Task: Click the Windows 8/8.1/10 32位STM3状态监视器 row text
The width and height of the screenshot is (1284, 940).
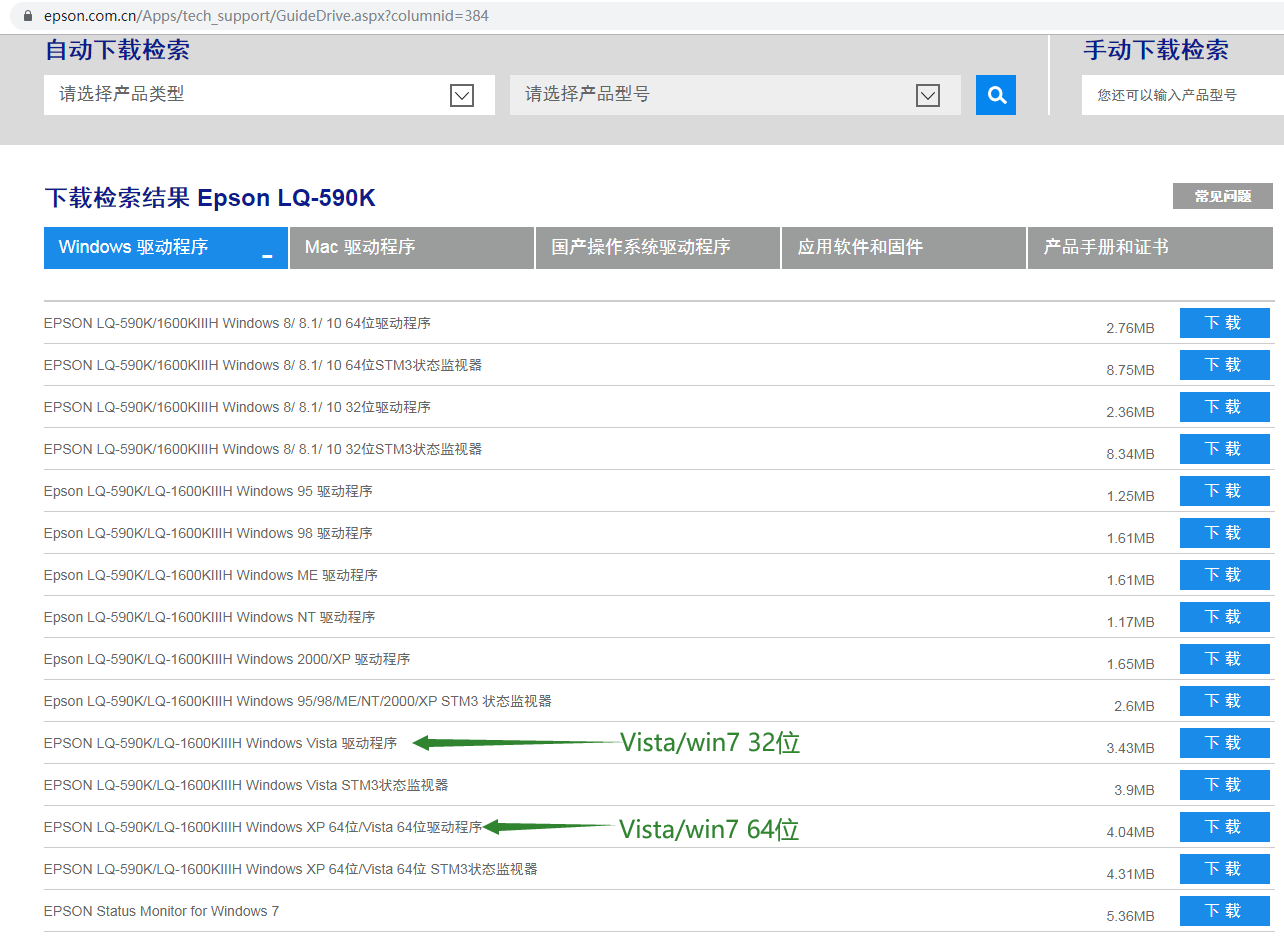Action: tap(263, 449)
